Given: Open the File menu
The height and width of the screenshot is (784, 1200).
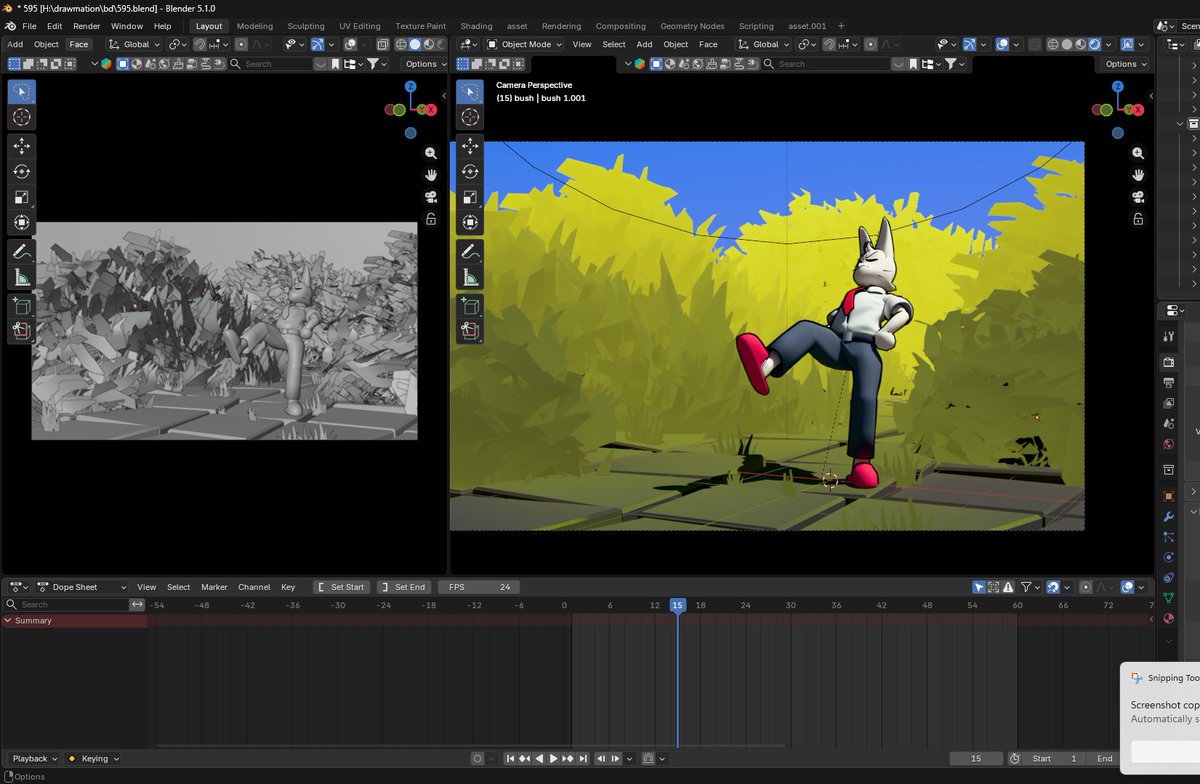Looking at the screenshot, I should pos(29,26).
